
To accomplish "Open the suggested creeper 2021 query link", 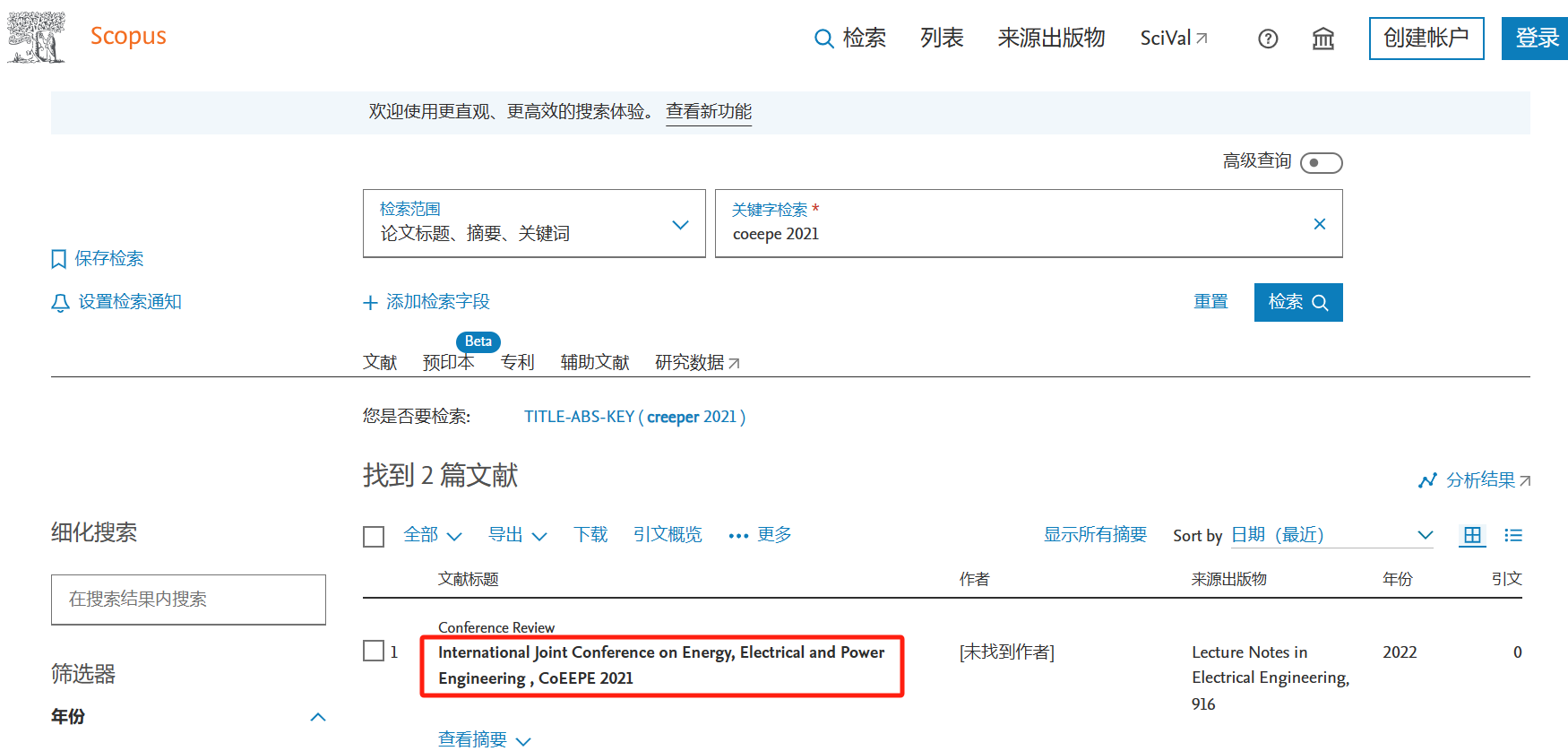I will (x=634, y=417).
